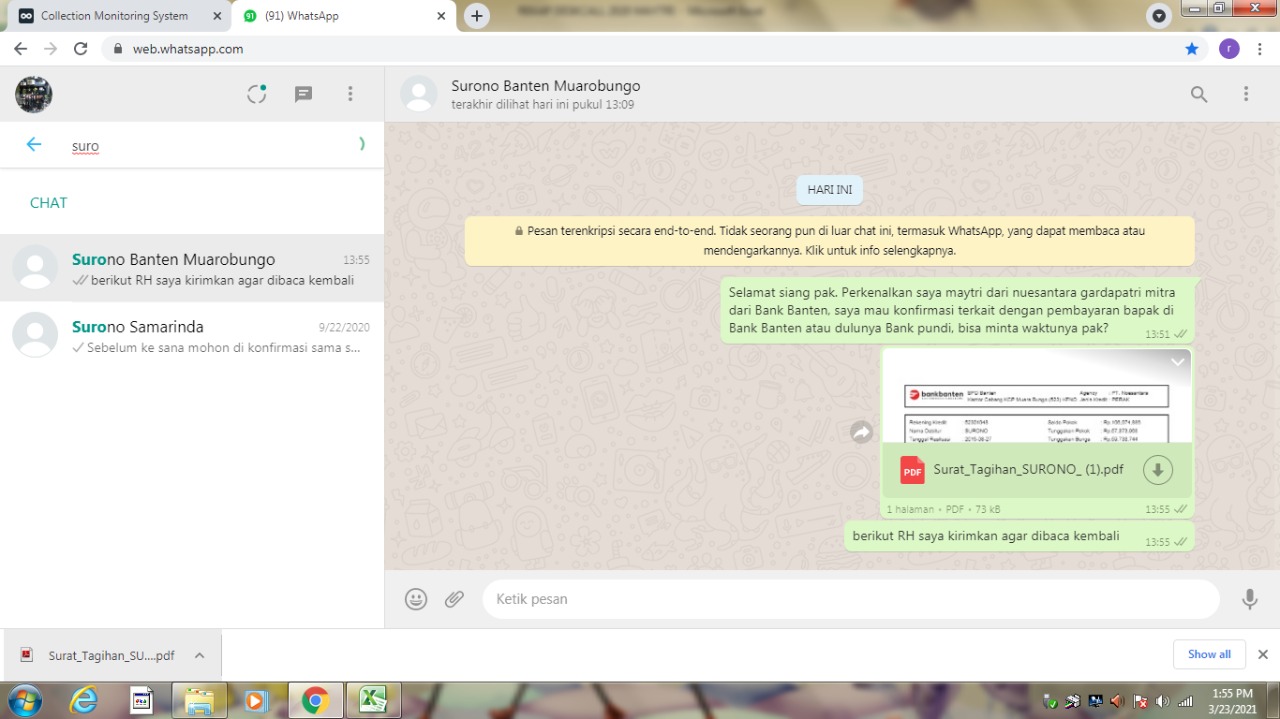Open the left panel three-dot menu

click(350, 94)
